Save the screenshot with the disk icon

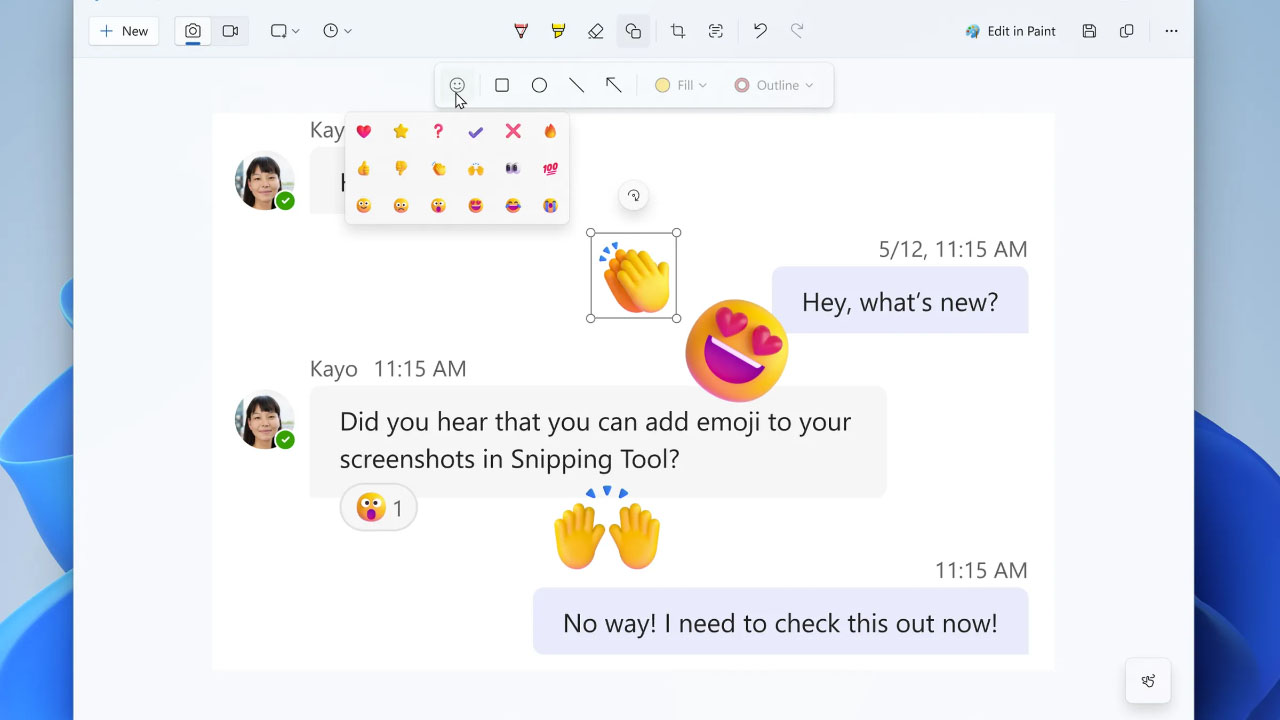(1089, 31)
